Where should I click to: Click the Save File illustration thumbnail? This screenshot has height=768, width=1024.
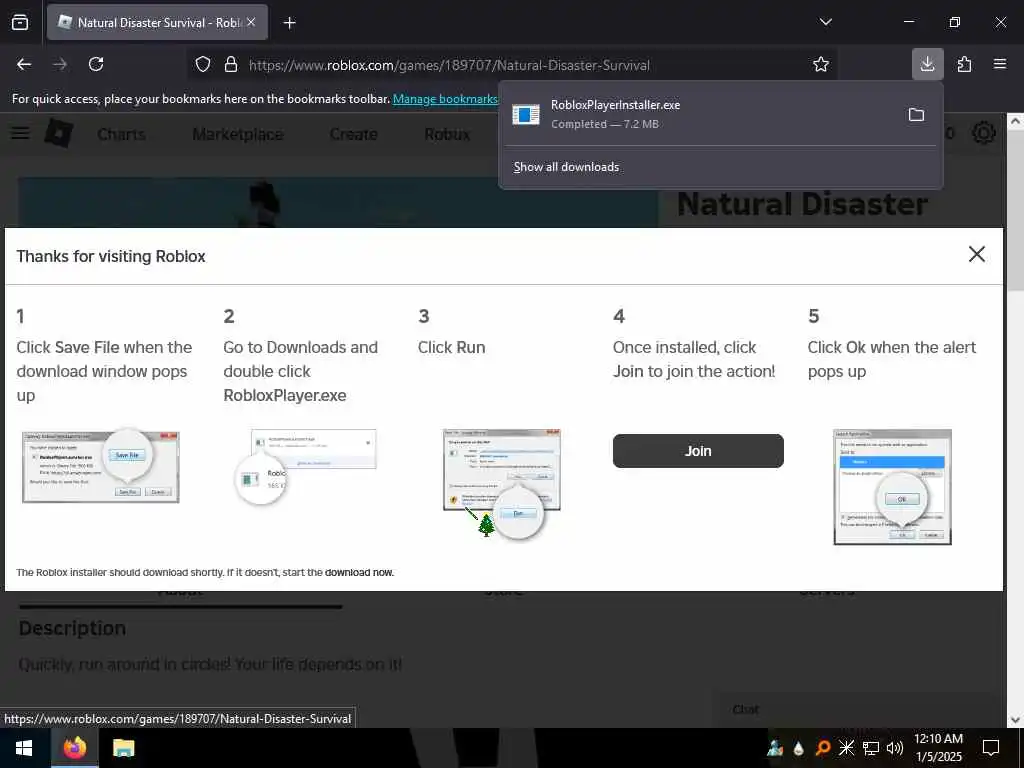coord(101,466)
